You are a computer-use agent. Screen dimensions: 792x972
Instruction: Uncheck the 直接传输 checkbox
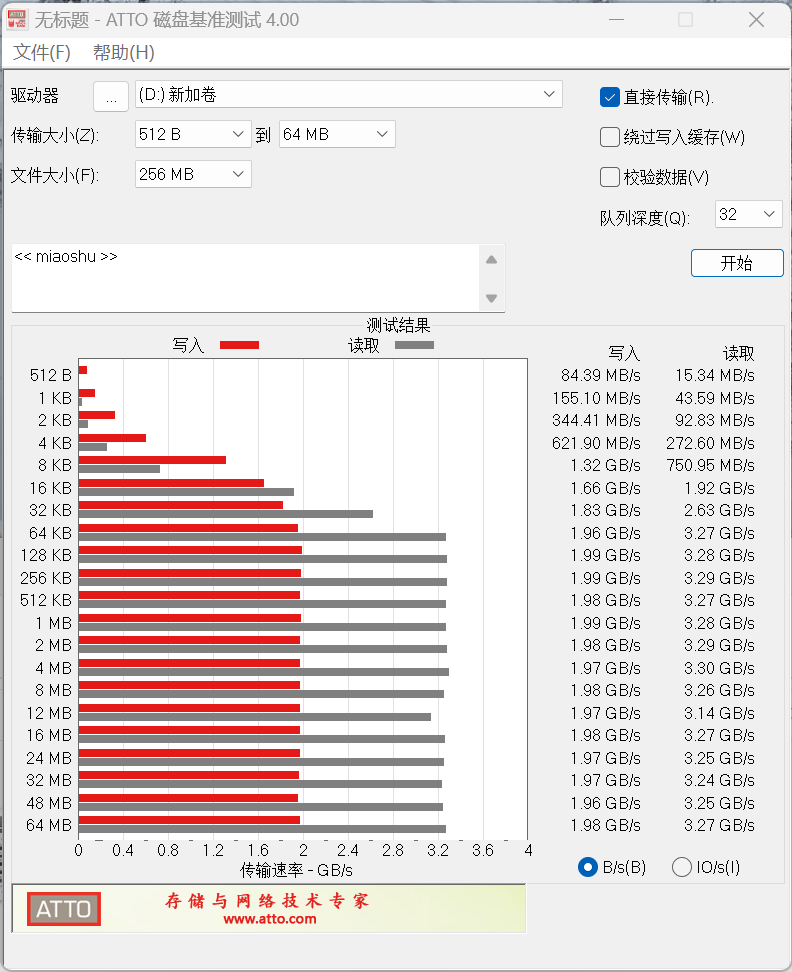point(610,97)
